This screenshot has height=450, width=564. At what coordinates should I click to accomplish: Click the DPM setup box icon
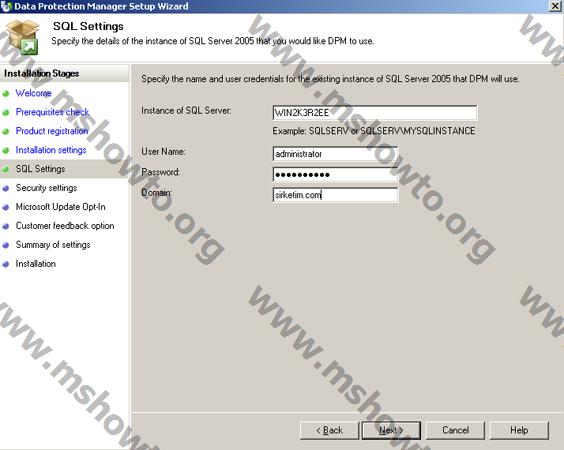coord(22,37)
